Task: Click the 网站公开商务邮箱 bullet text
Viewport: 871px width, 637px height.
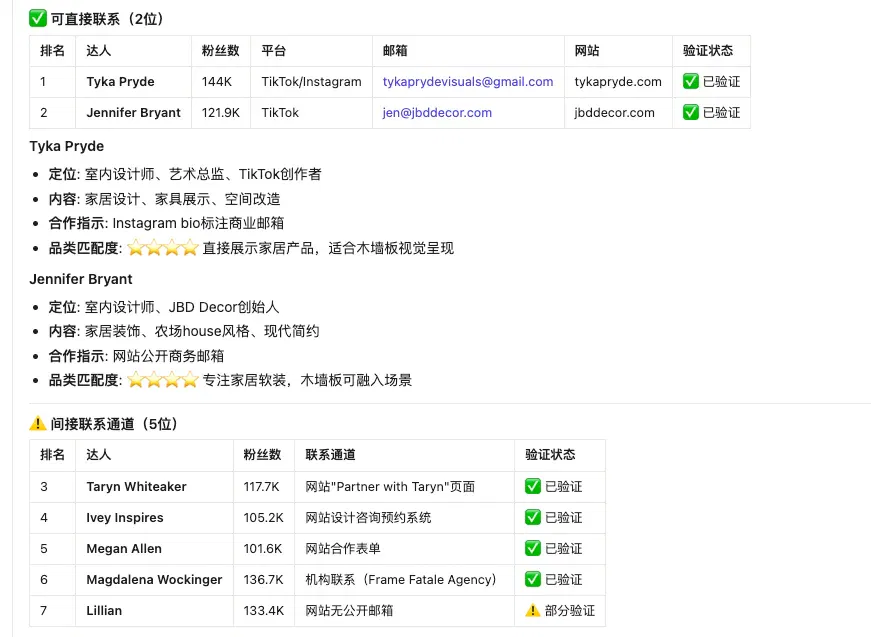Action: tap(169, 355)
